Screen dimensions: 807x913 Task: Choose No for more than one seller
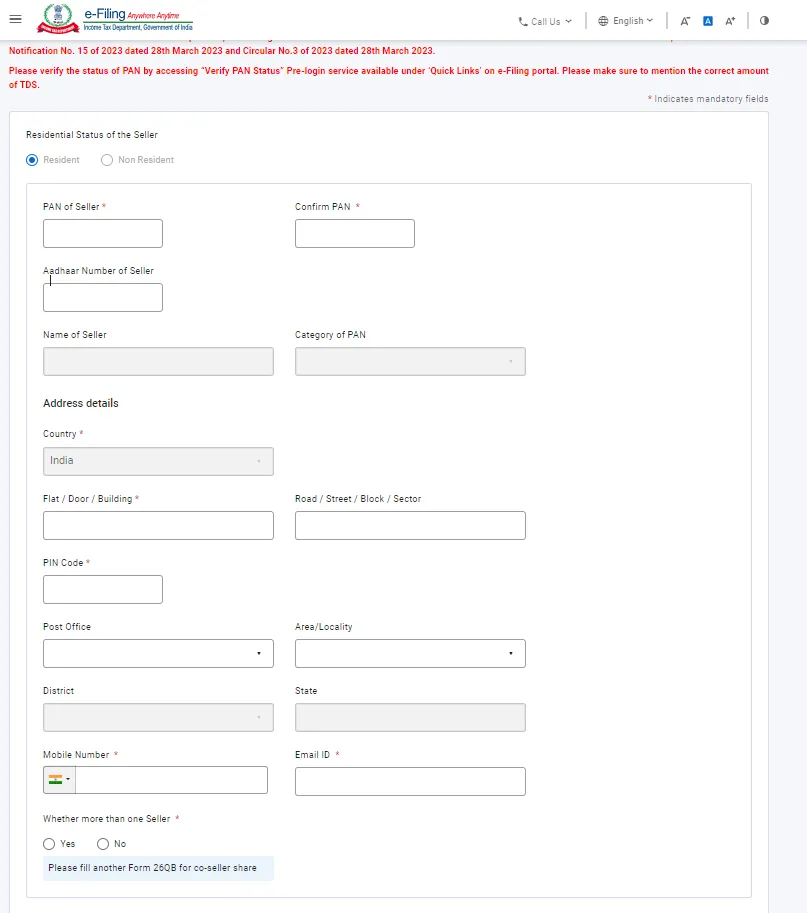tap(102, 844)
